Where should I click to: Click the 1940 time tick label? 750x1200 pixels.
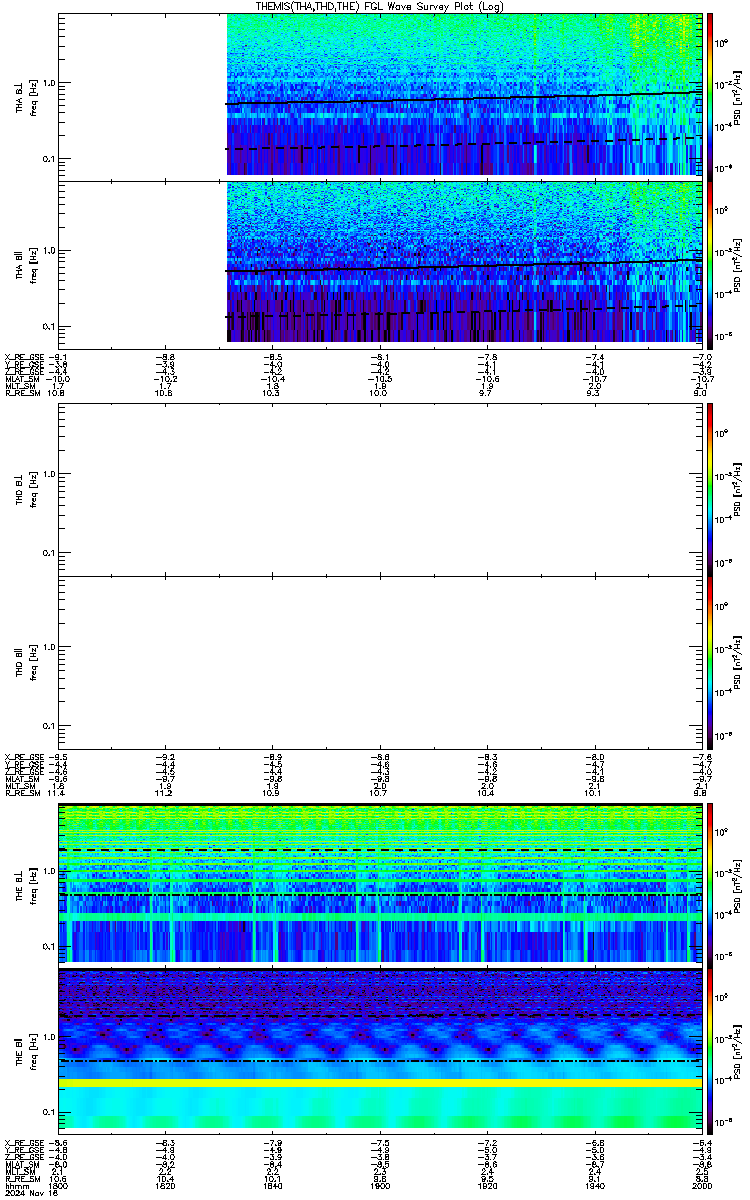tap(595, 1185)
